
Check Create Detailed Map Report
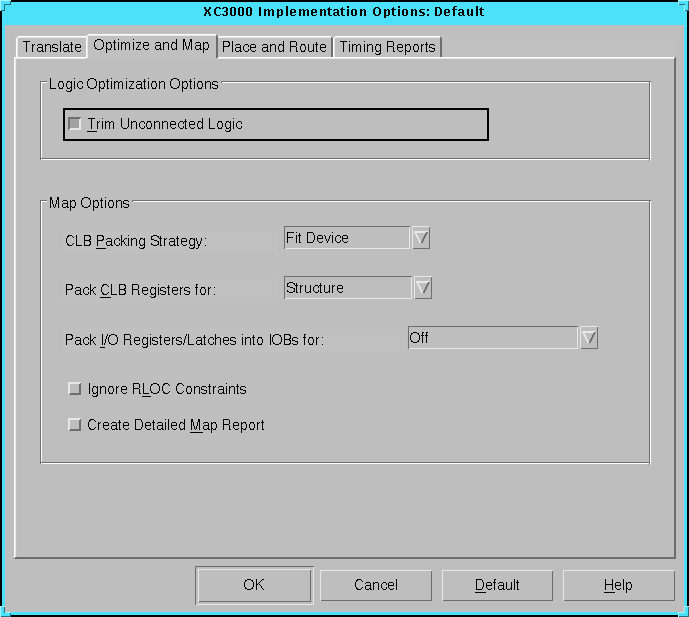coord(74,425)
